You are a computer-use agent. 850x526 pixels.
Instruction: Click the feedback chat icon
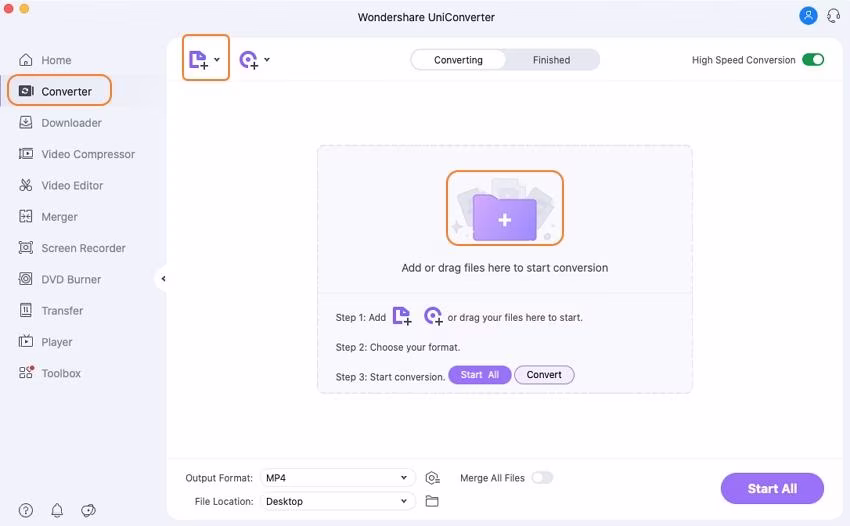88,510
